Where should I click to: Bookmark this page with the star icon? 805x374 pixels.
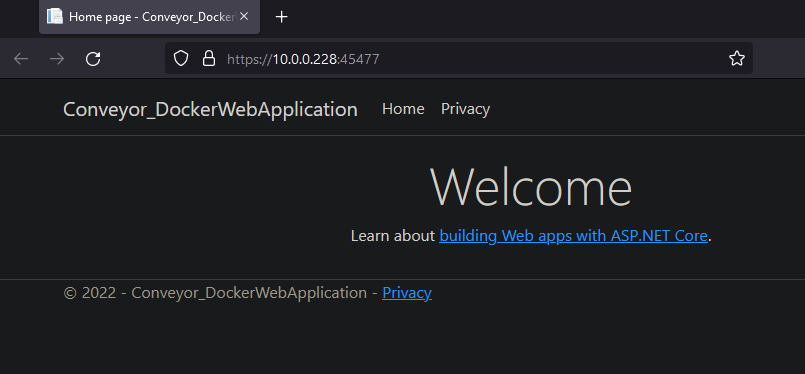click(737, 59)
